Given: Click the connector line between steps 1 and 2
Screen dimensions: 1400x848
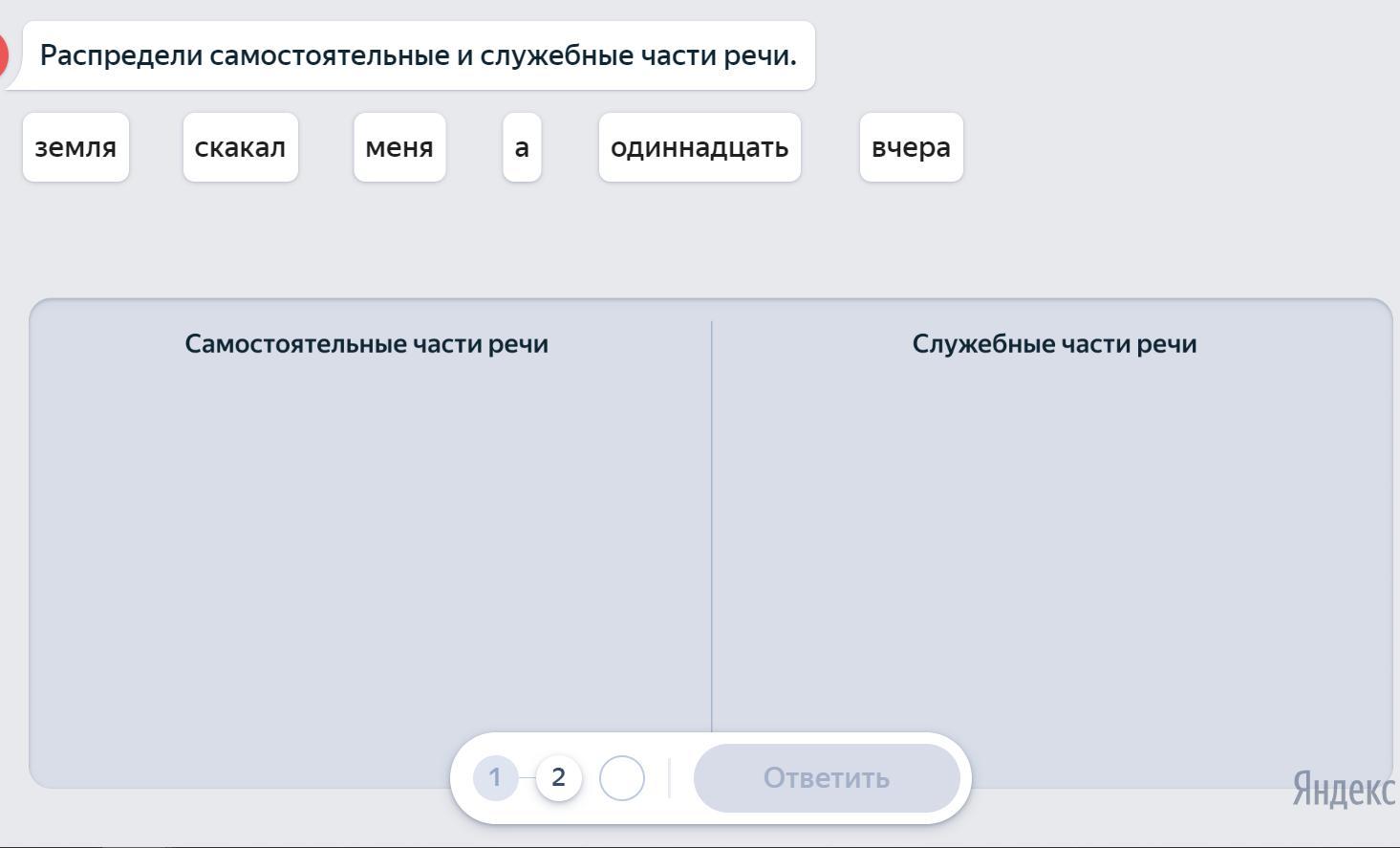Looking at the screenshot, I should [x=527, y=778].
